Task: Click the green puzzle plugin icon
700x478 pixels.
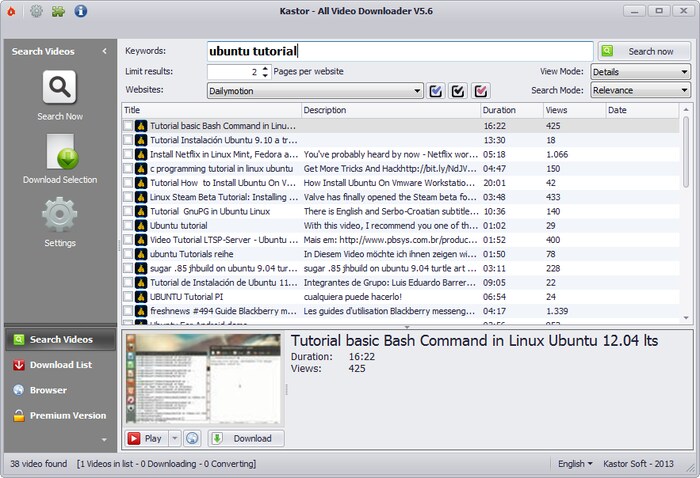Action: click(x=58, y=11)
